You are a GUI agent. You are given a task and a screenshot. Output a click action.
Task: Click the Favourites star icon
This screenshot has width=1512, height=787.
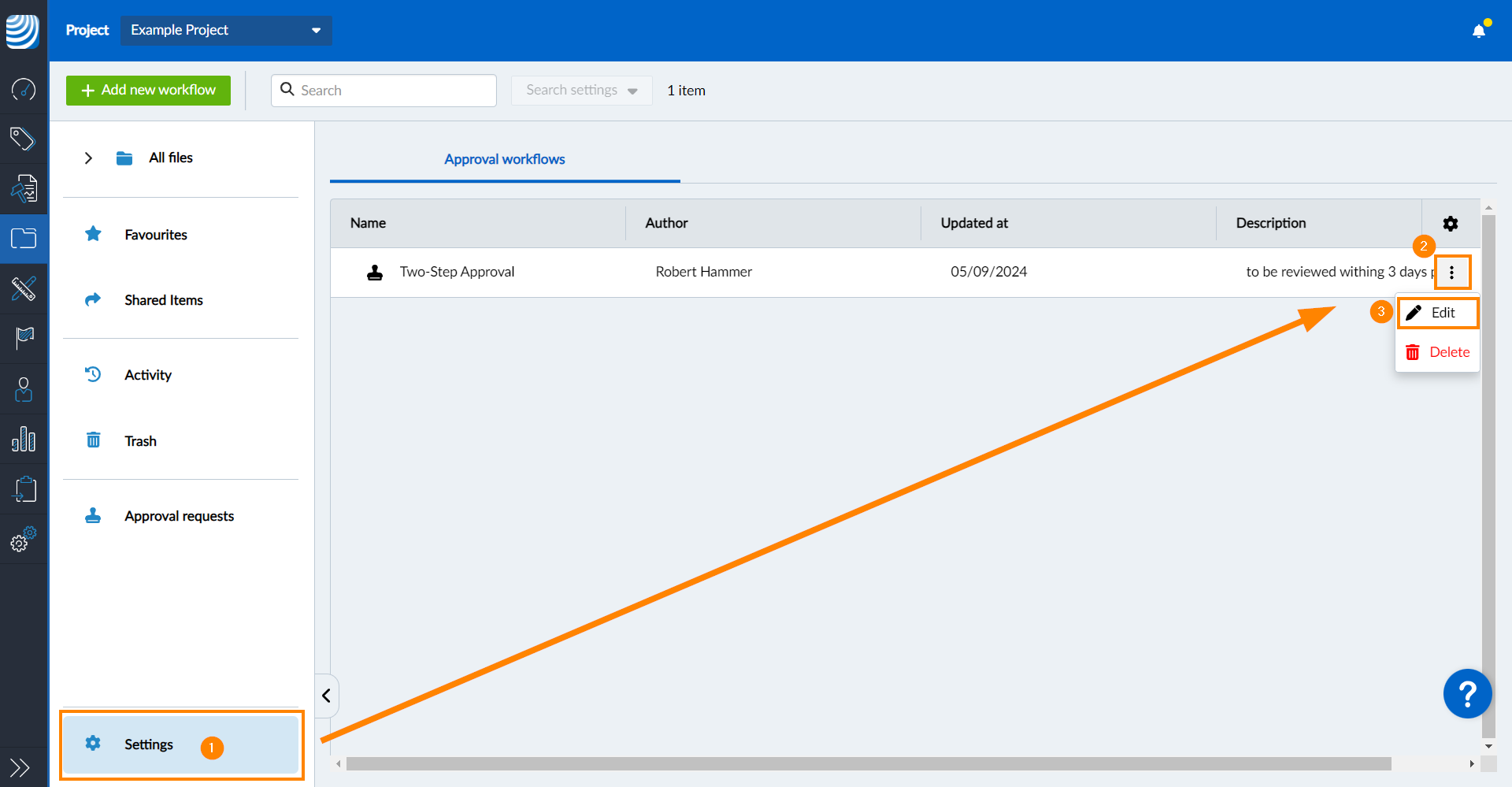click(x=93, y=234)
